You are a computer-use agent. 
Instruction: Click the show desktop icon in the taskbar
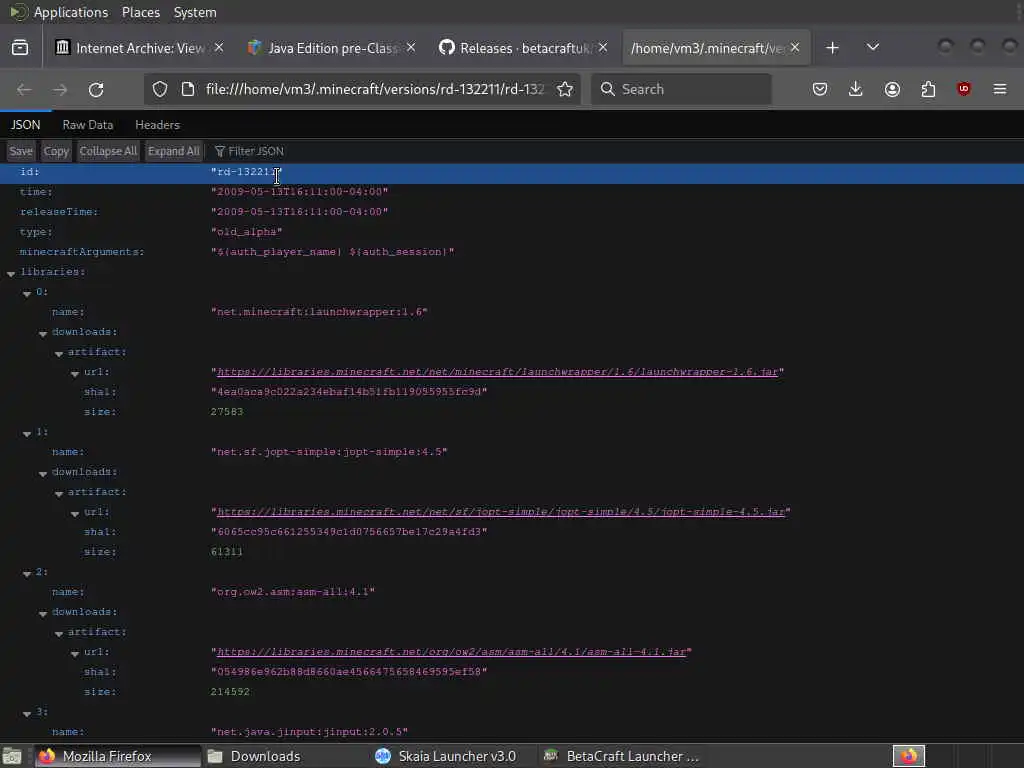(x=12, y=756)
